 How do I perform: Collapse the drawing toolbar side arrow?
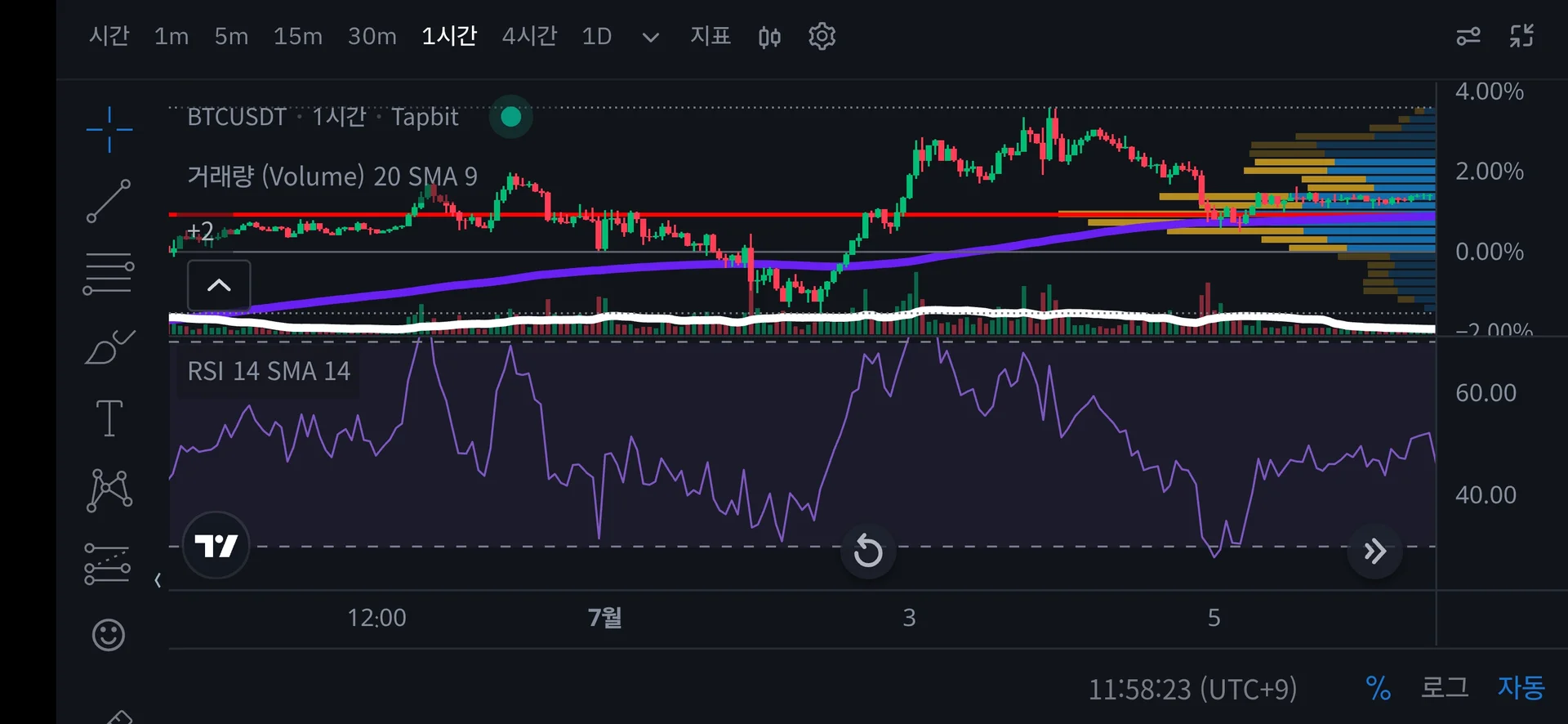[x=158, y=580]
